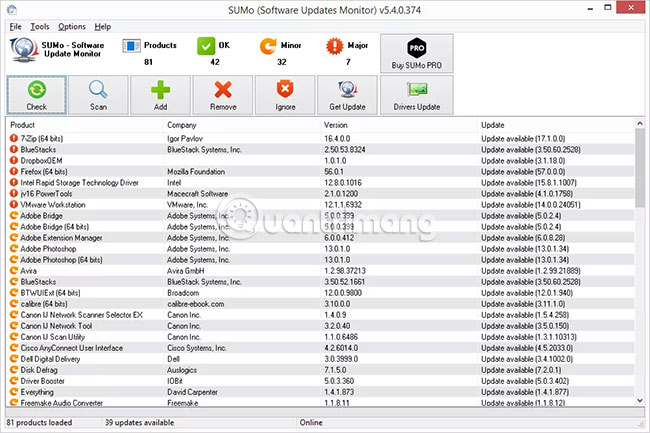Click the orange Minor updates icon
650x433 pixels.
pos(268,46)
